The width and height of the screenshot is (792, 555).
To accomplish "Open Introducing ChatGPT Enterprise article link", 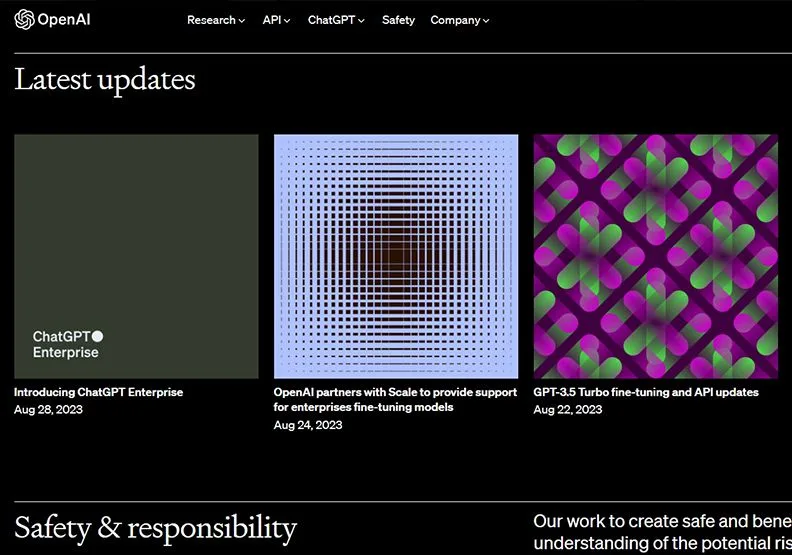I will tap(98, 392).
